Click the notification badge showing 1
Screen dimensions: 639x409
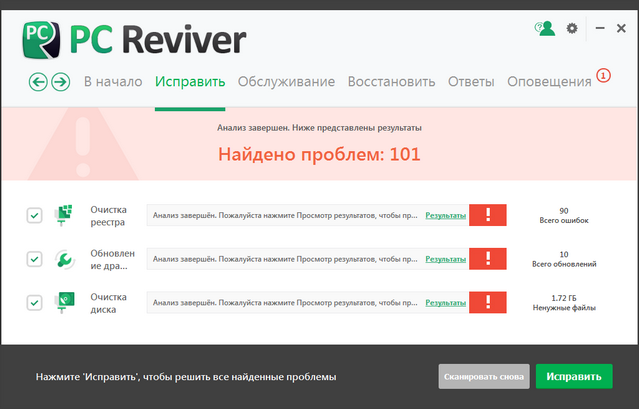click(x=603, y=75)
